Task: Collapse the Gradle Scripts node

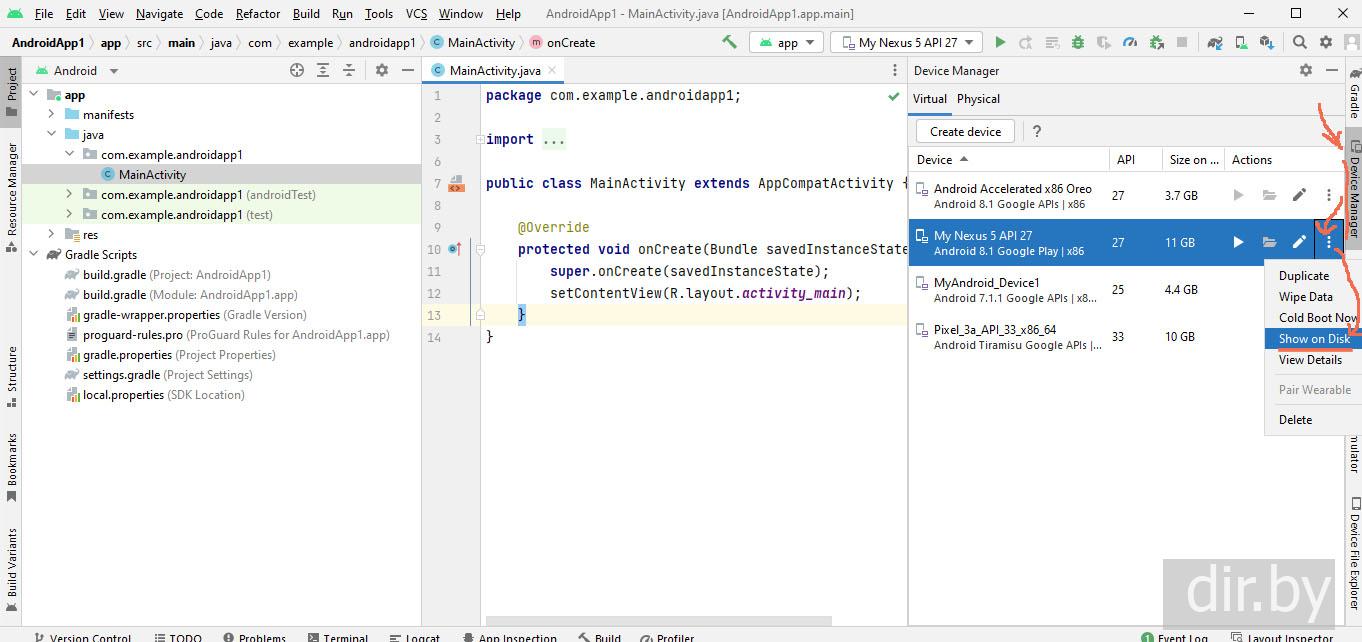Action: coord(33,254)
